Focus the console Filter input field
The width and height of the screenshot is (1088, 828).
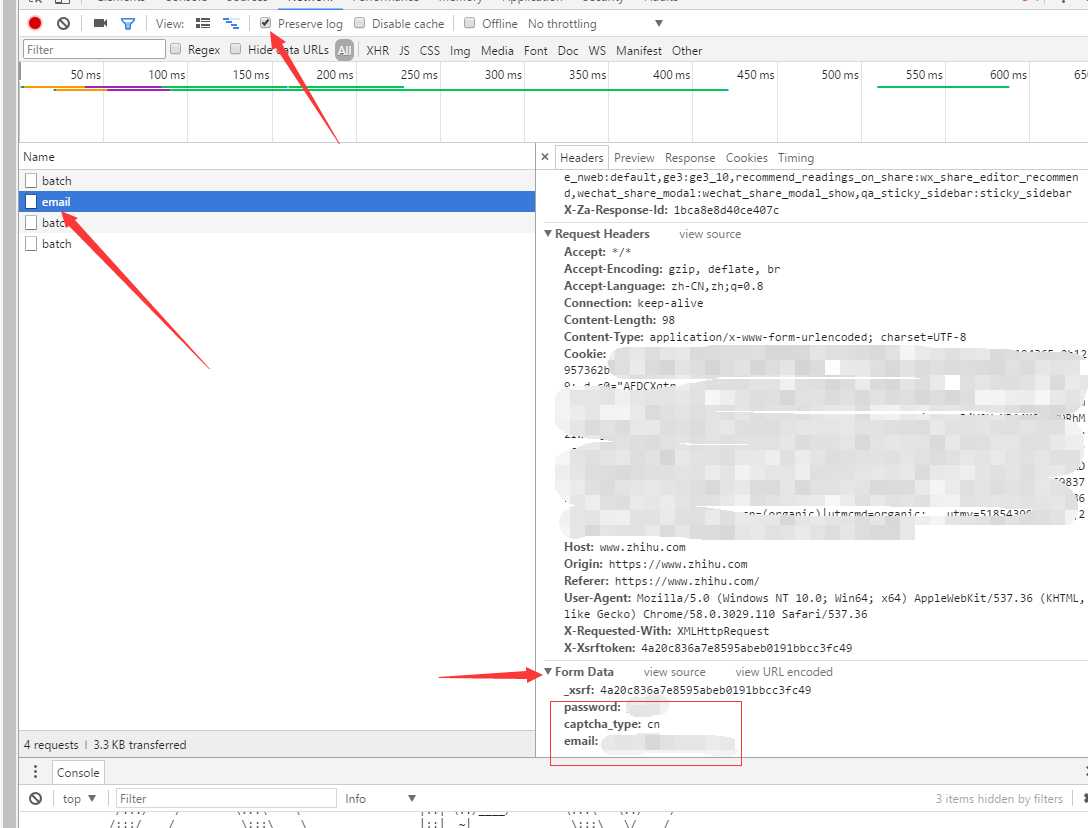226,798
